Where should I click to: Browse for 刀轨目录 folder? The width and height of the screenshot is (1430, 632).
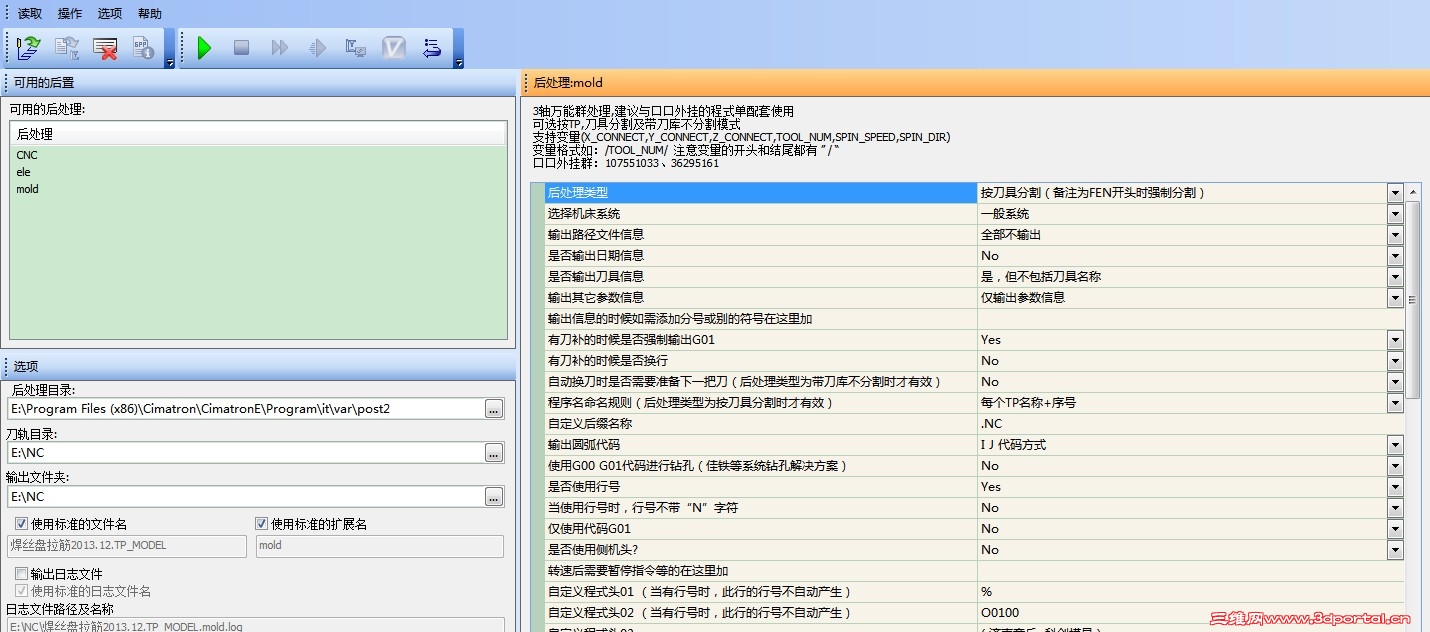494,453
